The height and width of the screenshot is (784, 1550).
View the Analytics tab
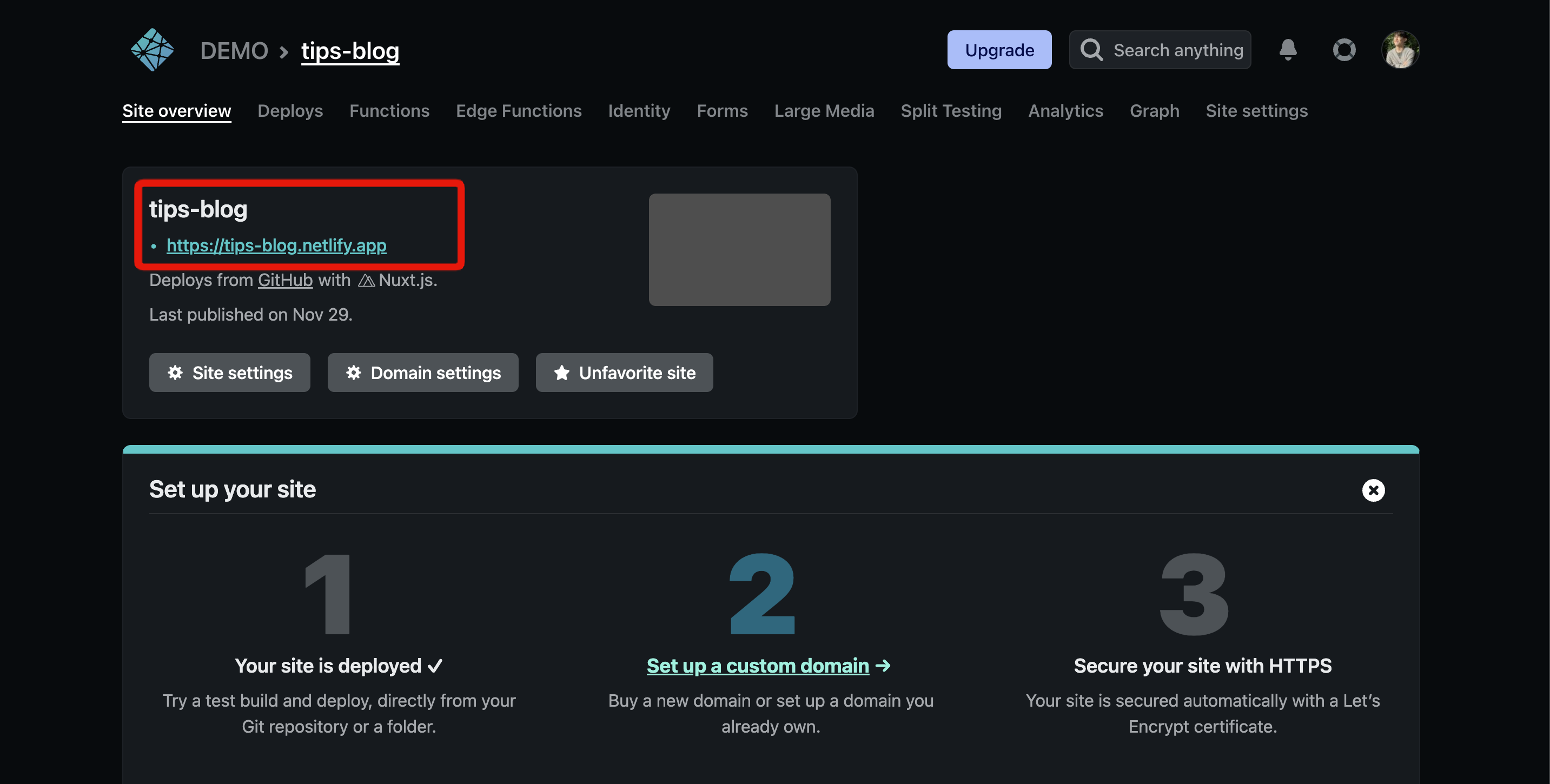[1065, 111]
